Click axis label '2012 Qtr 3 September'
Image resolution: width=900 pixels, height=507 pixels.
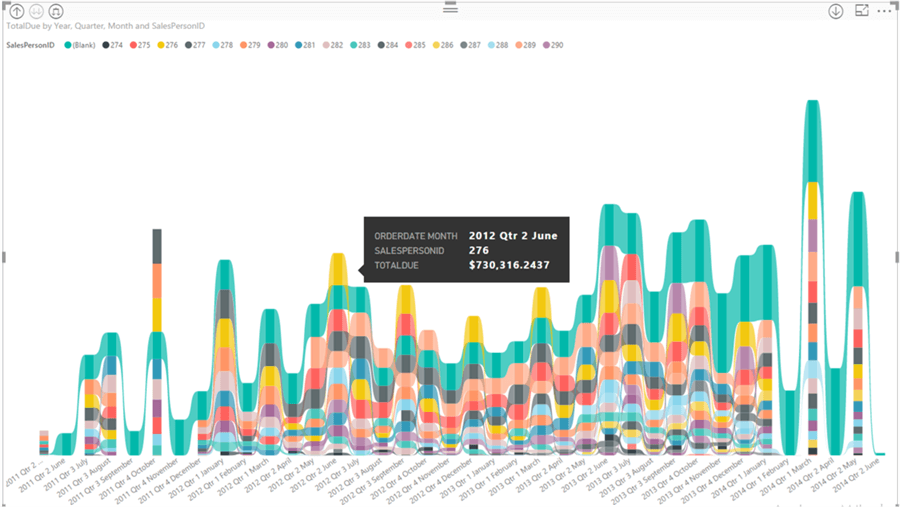click(x=373, y=481)
